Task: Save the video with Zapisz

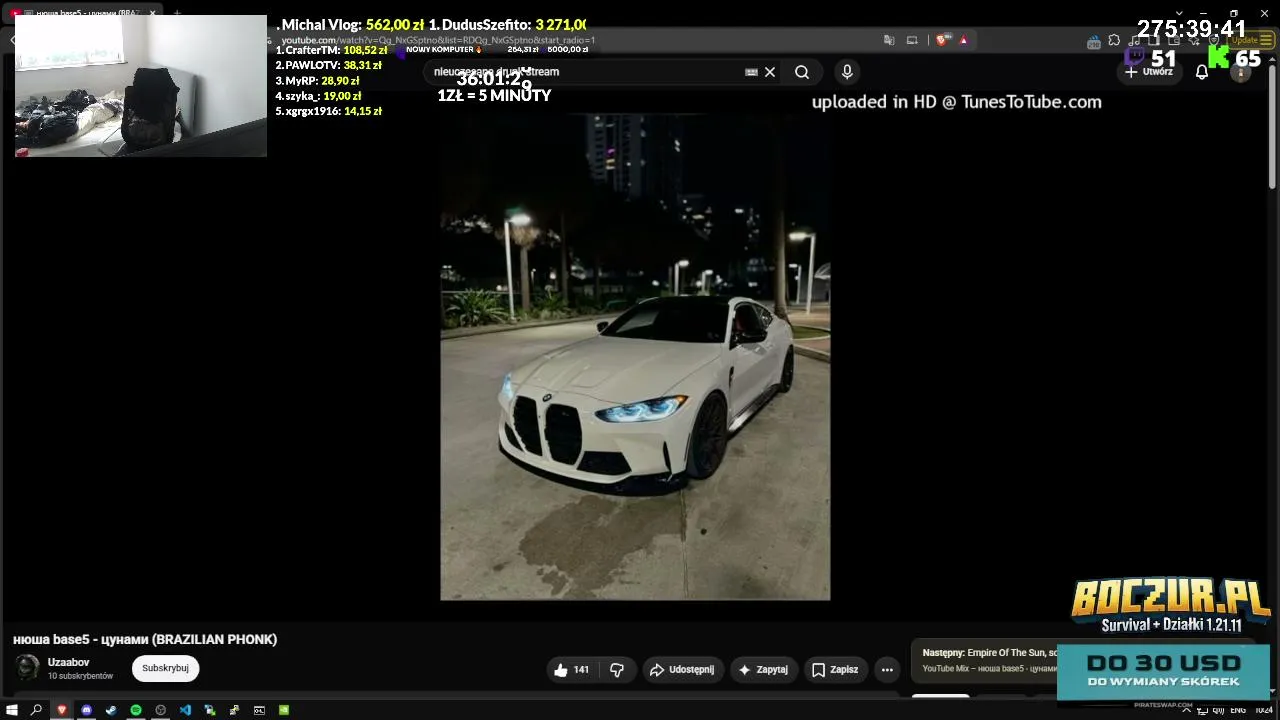Action: [x=835, y=670]
